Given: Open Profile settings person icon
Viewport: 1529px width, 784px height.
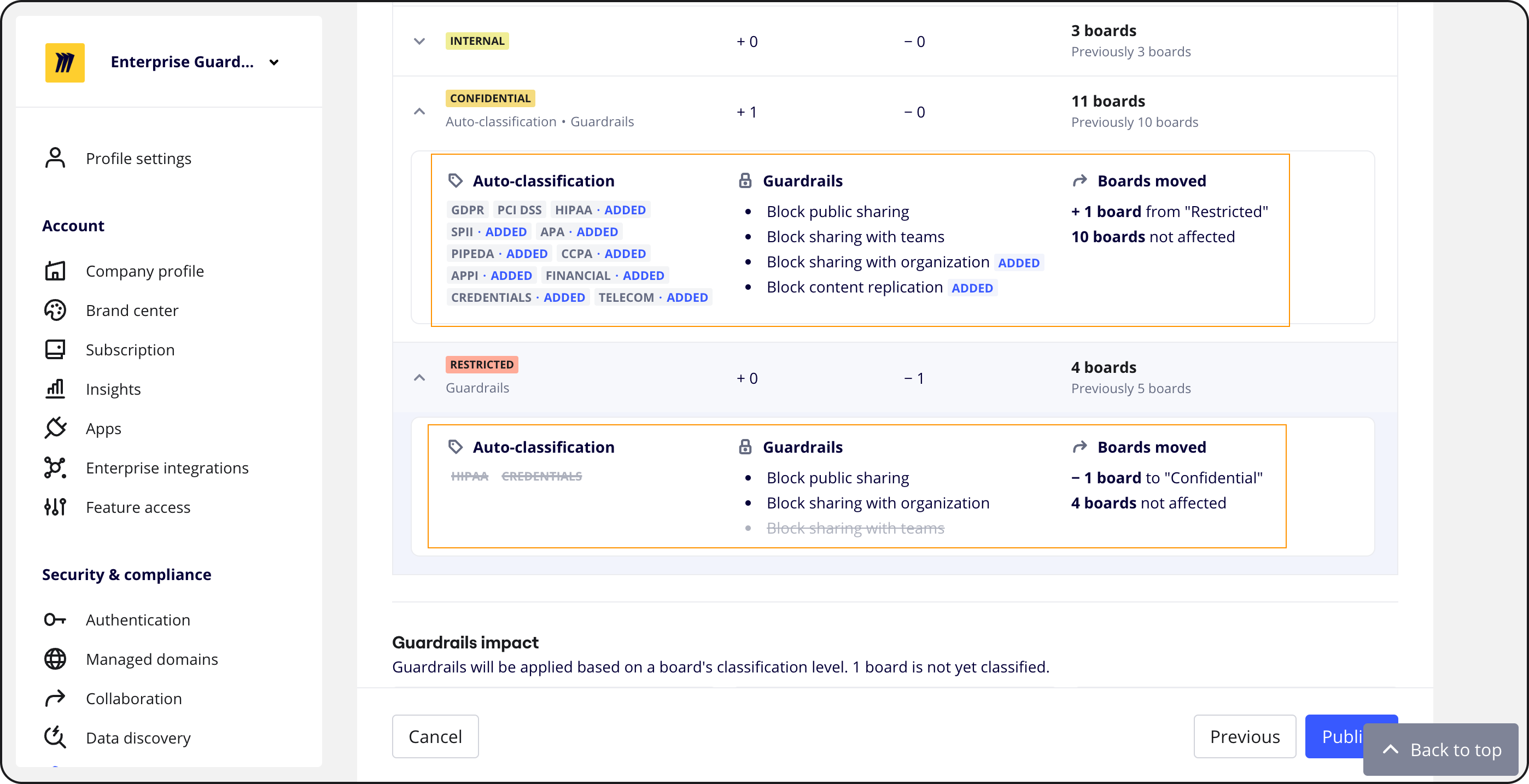Looking at the screenshot, I should [x=55, y=158].
